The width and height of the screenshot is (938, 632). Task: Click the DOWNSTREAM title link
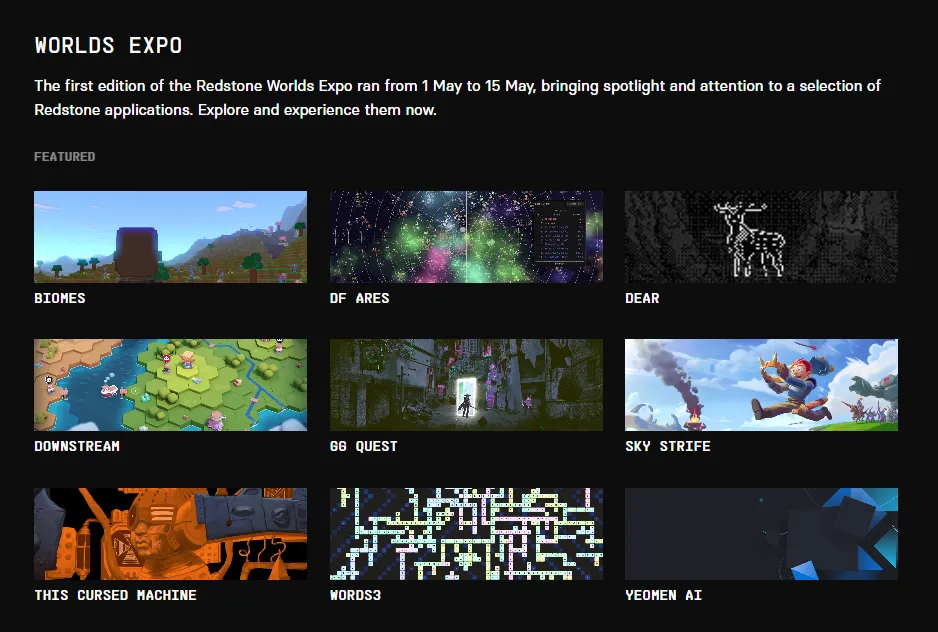(77, 446)
